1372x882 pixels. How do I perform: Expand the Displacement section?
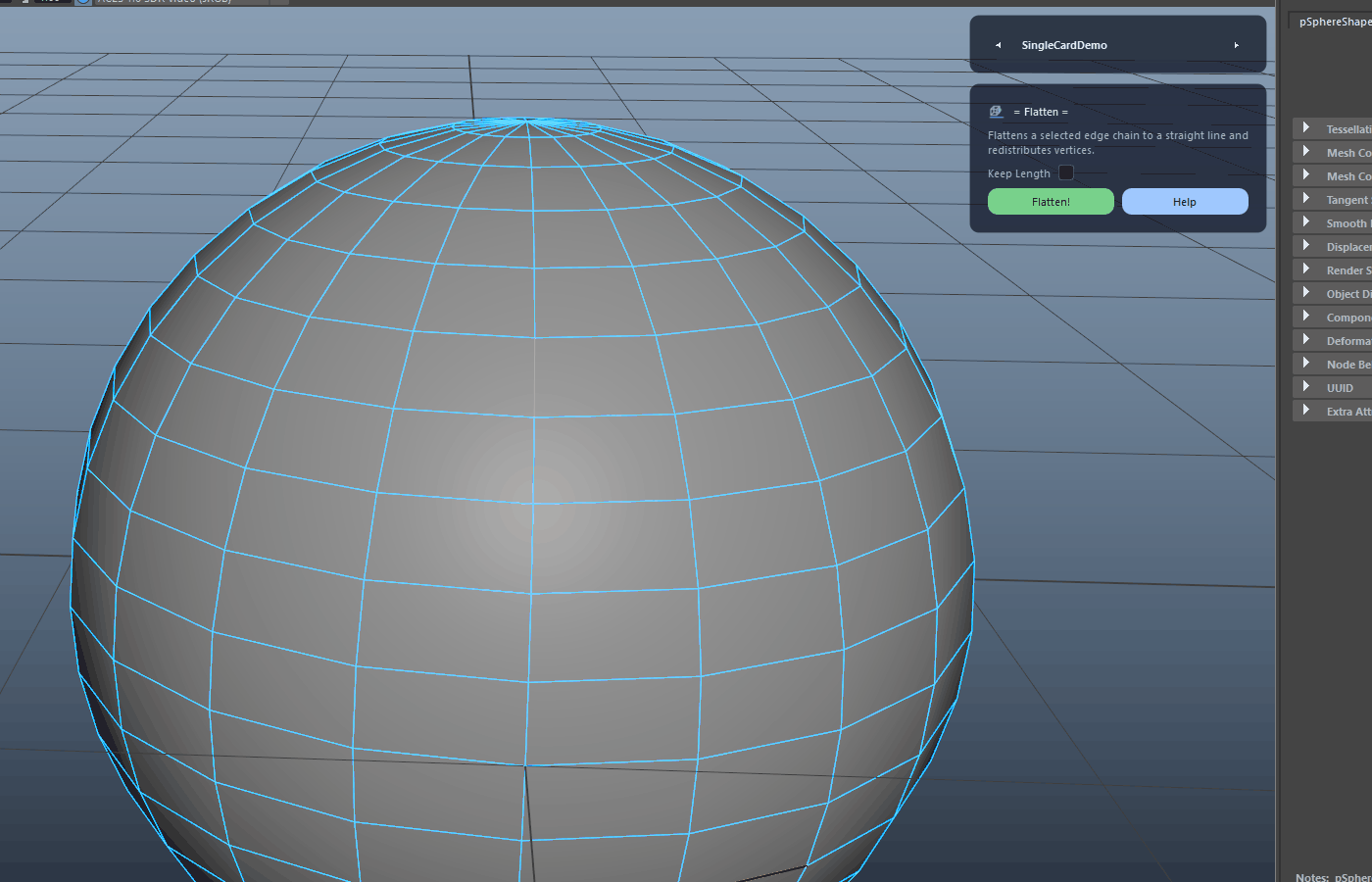click(1333, 246)
